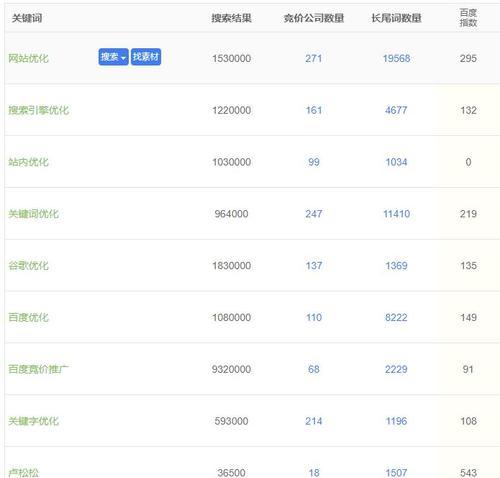
Task: Select Baidu index value 0
Action: click(468, 162)
